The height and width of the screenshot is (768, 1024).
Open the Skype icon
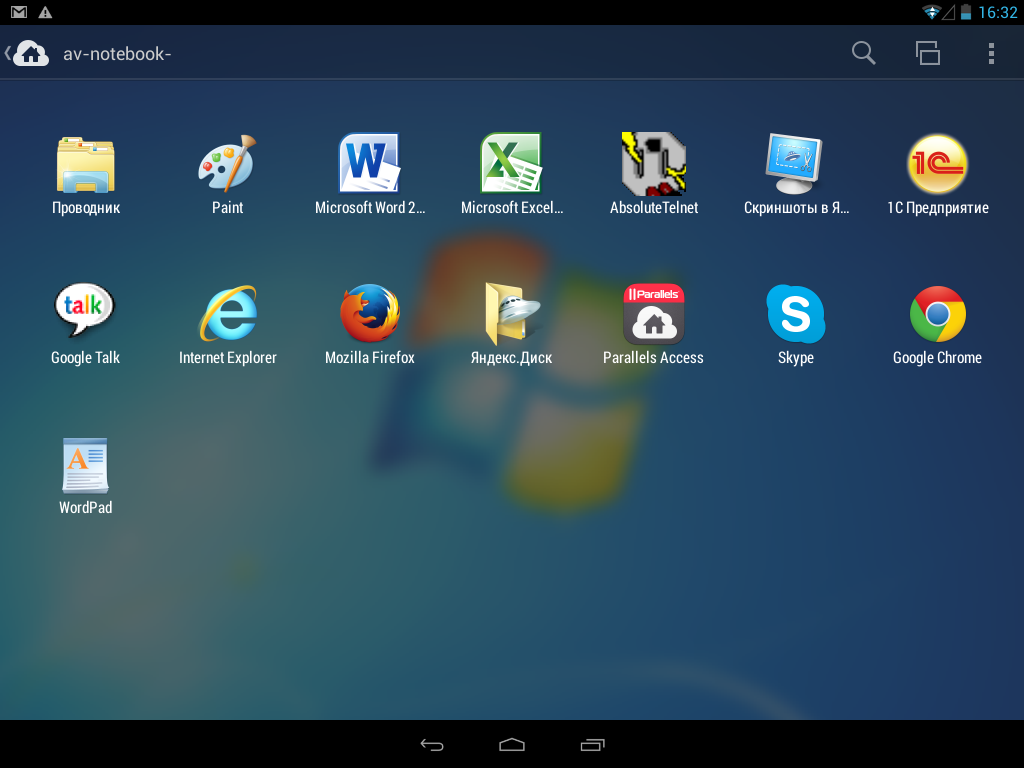click(x=795, y=314)
